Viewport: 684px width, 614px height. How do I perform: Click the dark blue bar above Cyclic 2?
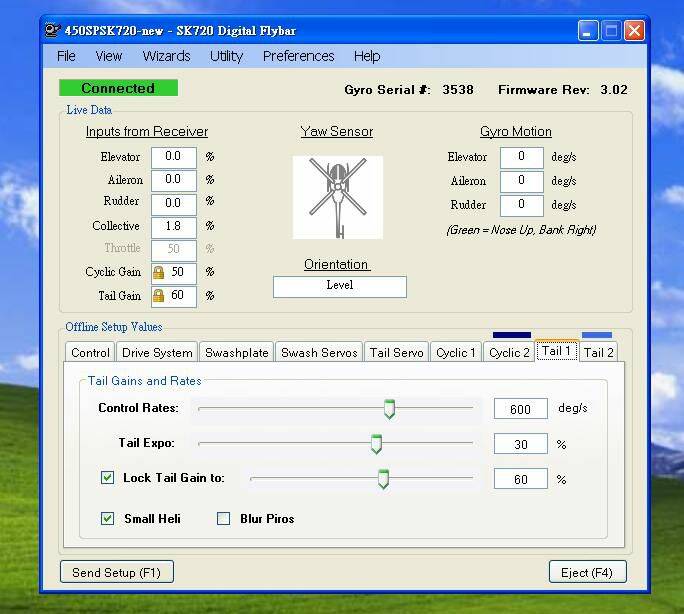click(x=512, y=335)
